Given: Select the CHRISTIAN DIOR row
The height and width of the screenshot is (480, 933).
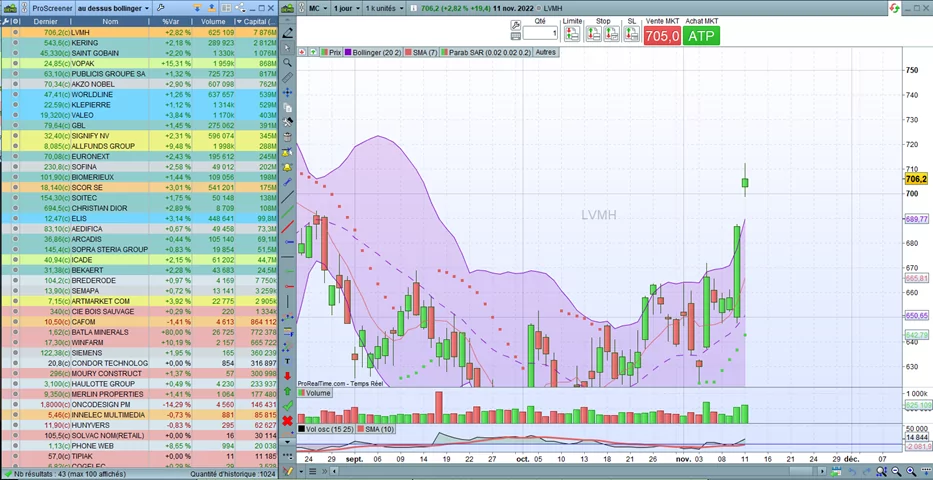Looking at the screenshot, I should (x=139, y=208).
